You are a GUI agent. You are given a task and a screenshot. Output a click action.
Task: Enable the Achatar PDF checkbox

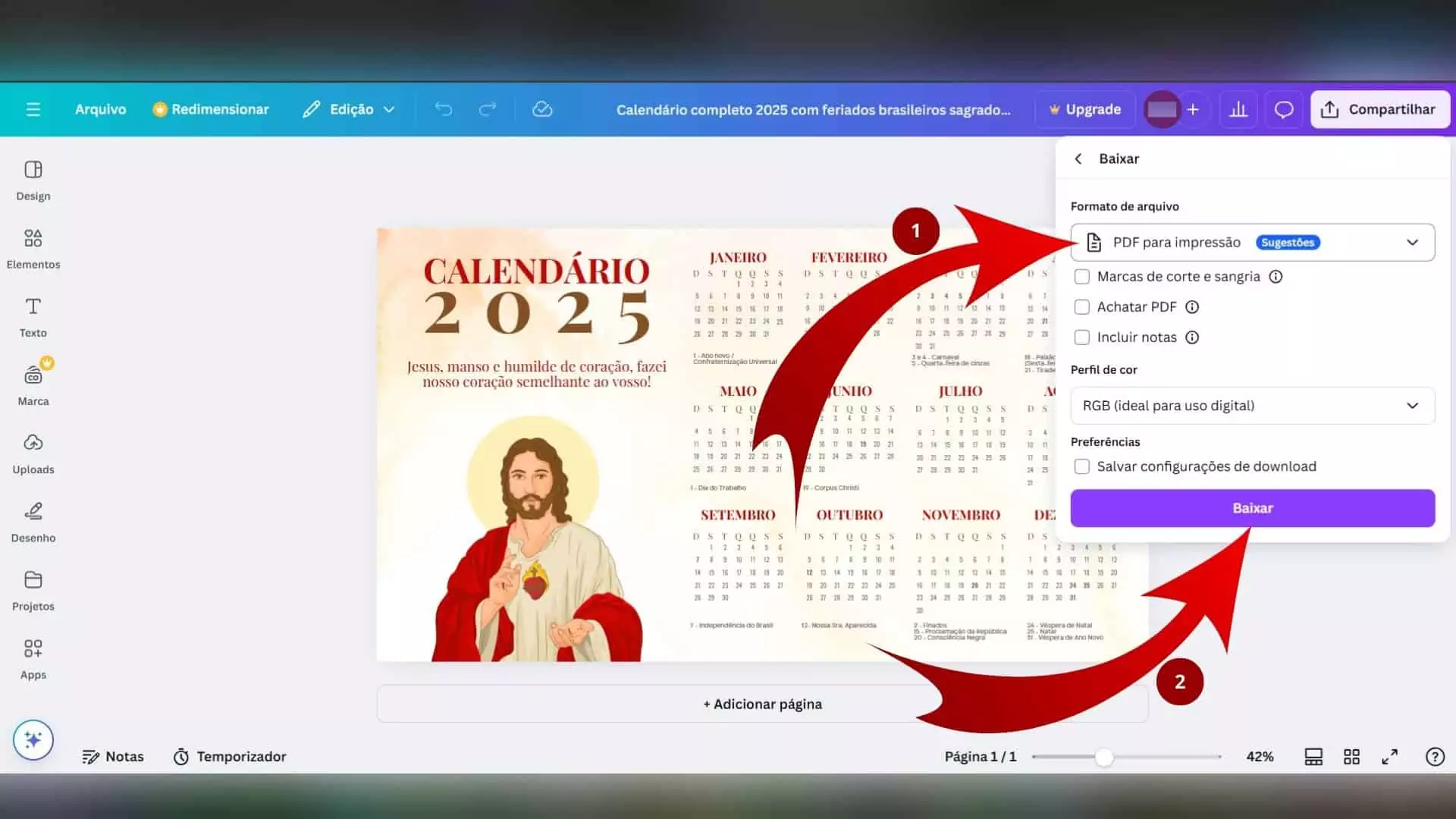(x=1082, y=307)
